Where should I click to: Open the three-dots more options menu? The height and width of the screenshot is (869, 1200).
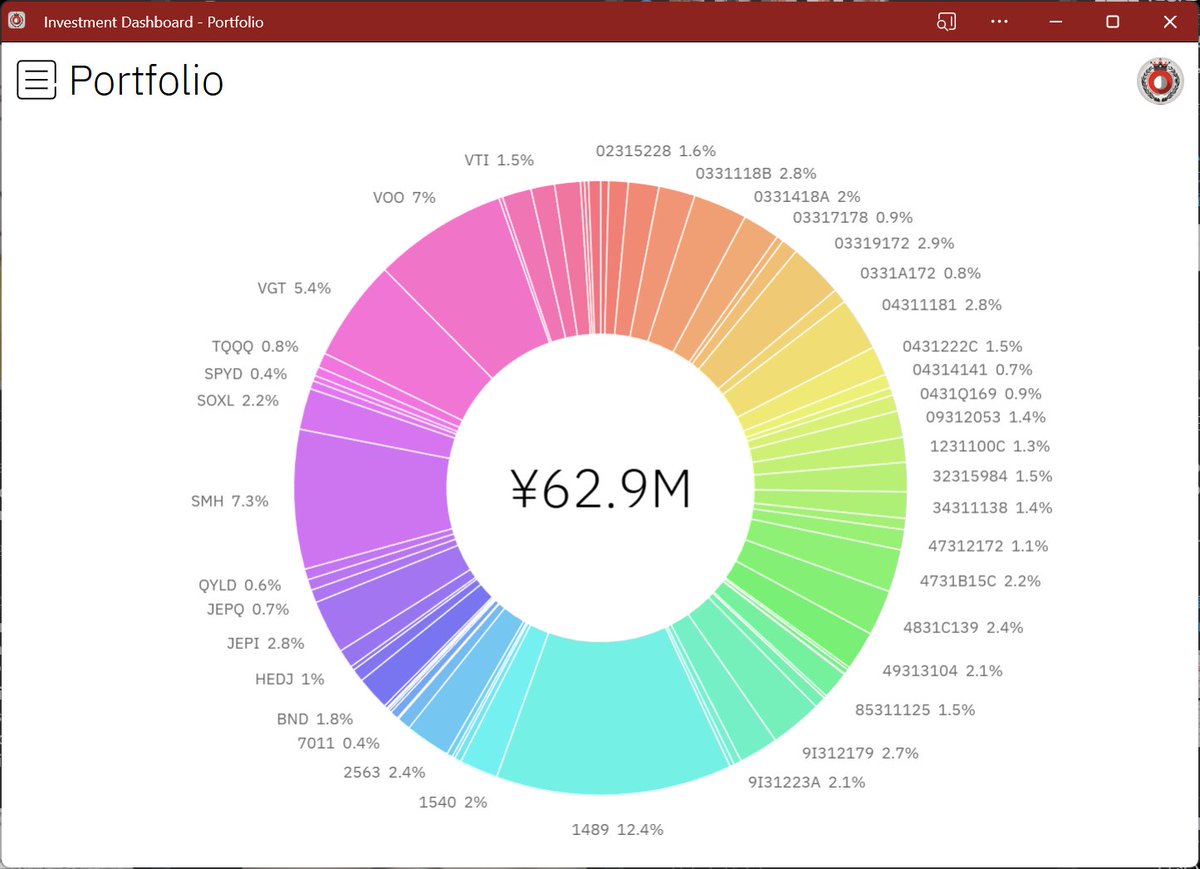tap(1000, 22)
